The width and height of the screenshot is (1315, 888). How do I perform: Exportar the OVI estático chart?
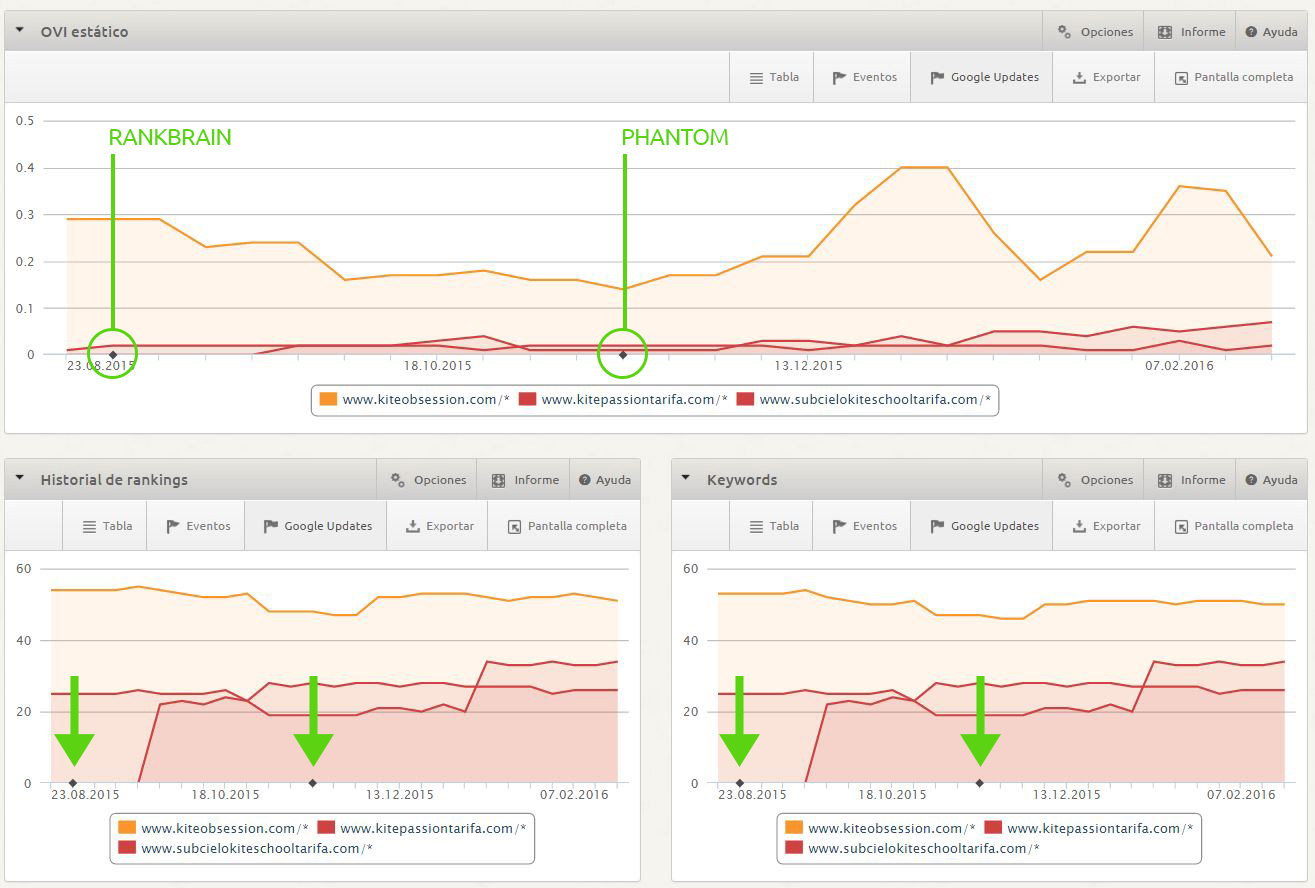click(1105, 77)
